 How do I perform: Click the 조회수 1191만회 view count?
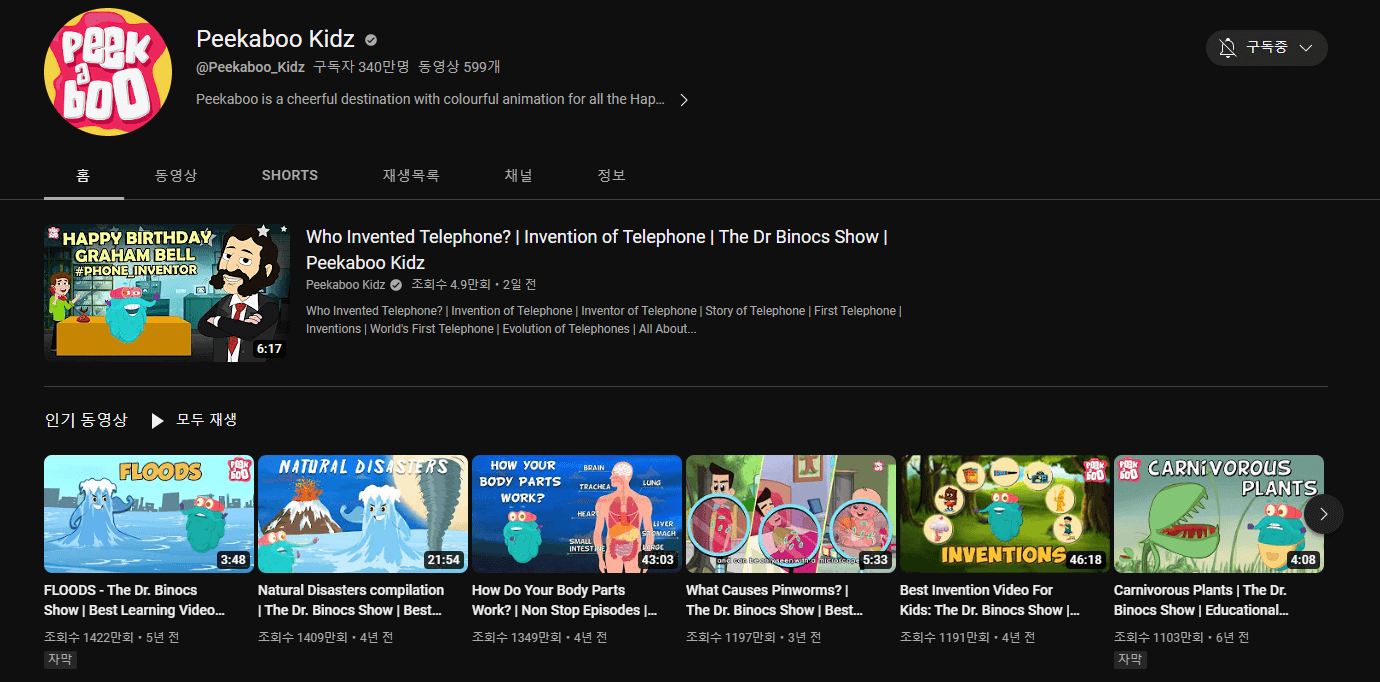click(945, 637)
